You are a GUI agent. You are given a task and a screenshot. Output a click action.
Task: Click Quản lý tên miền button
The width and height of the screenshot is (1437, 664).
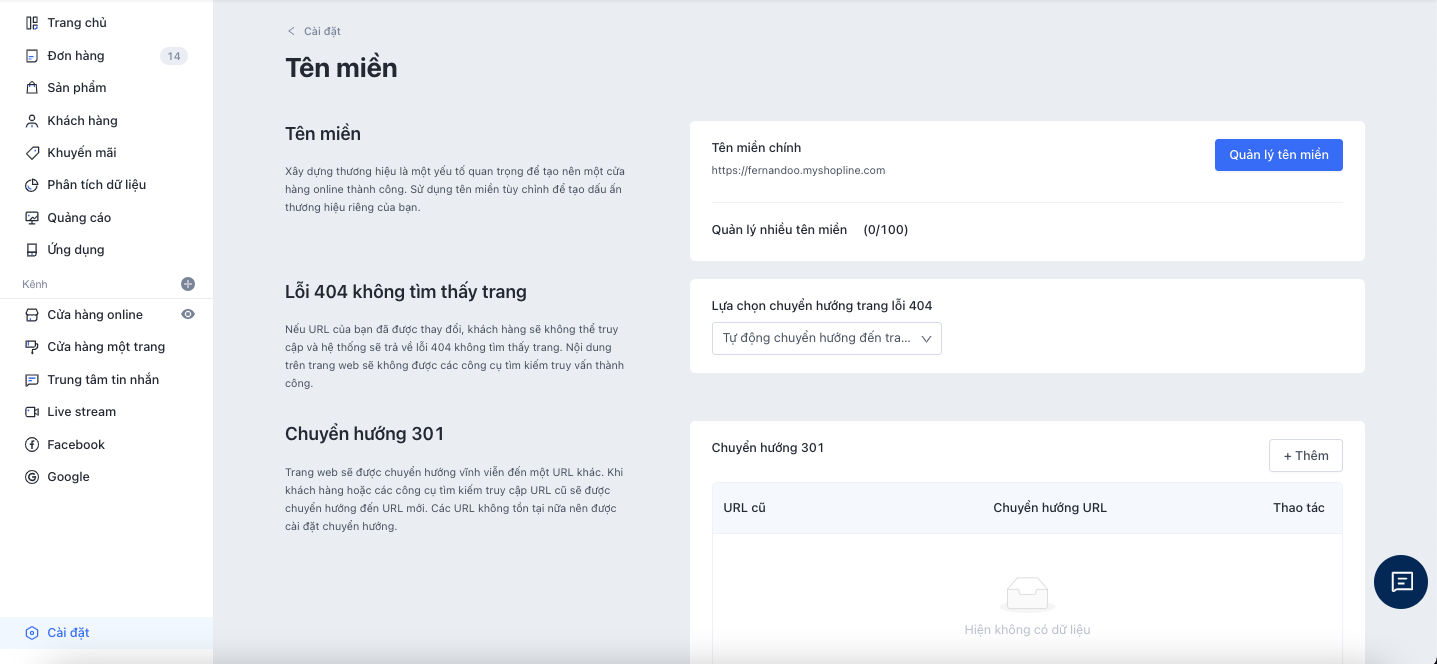coord(1278,155)
